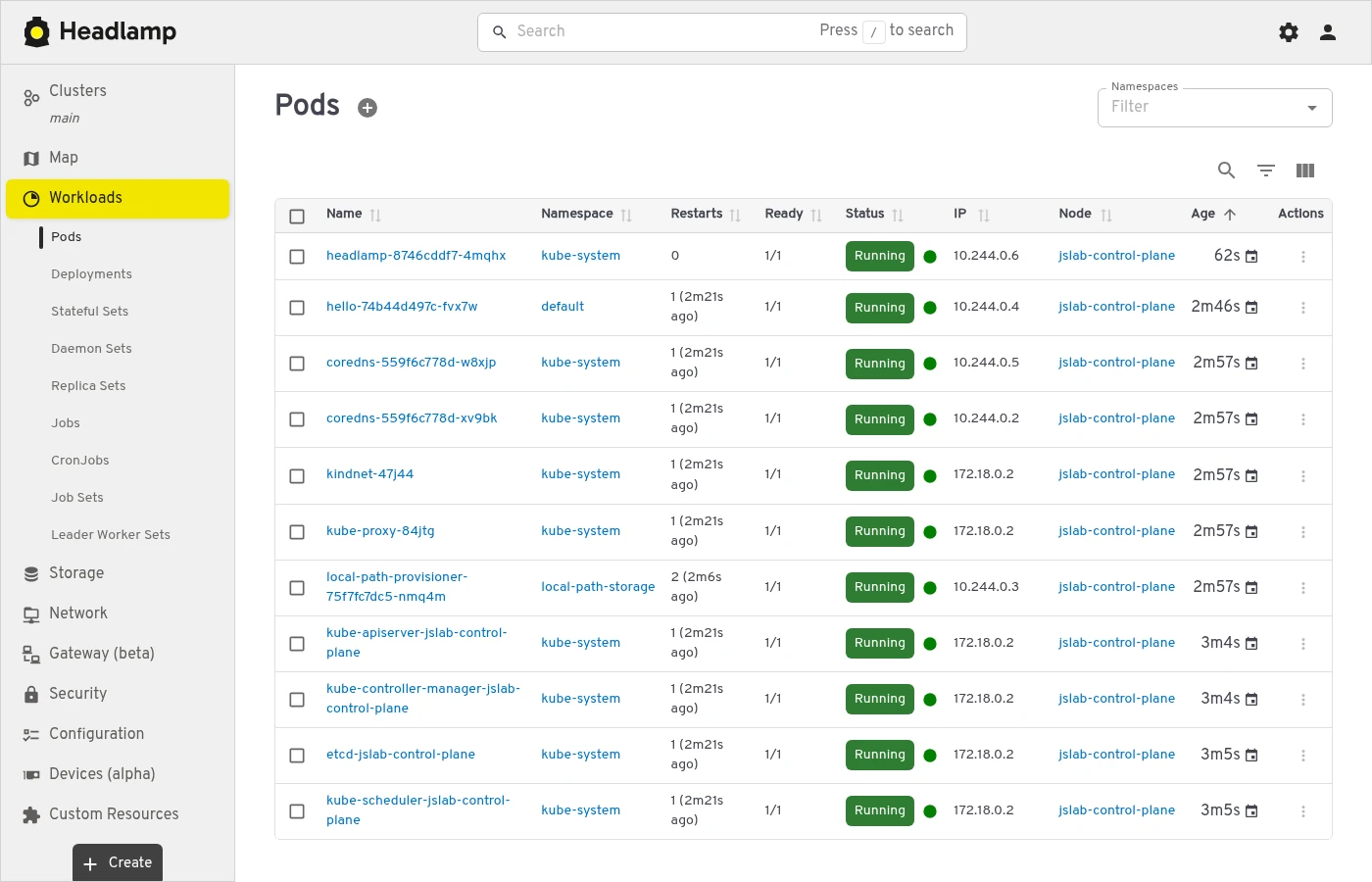Screen dimensions: 1372x882
Task: Expand the Security sidebar section
Action: click(118, 694)
